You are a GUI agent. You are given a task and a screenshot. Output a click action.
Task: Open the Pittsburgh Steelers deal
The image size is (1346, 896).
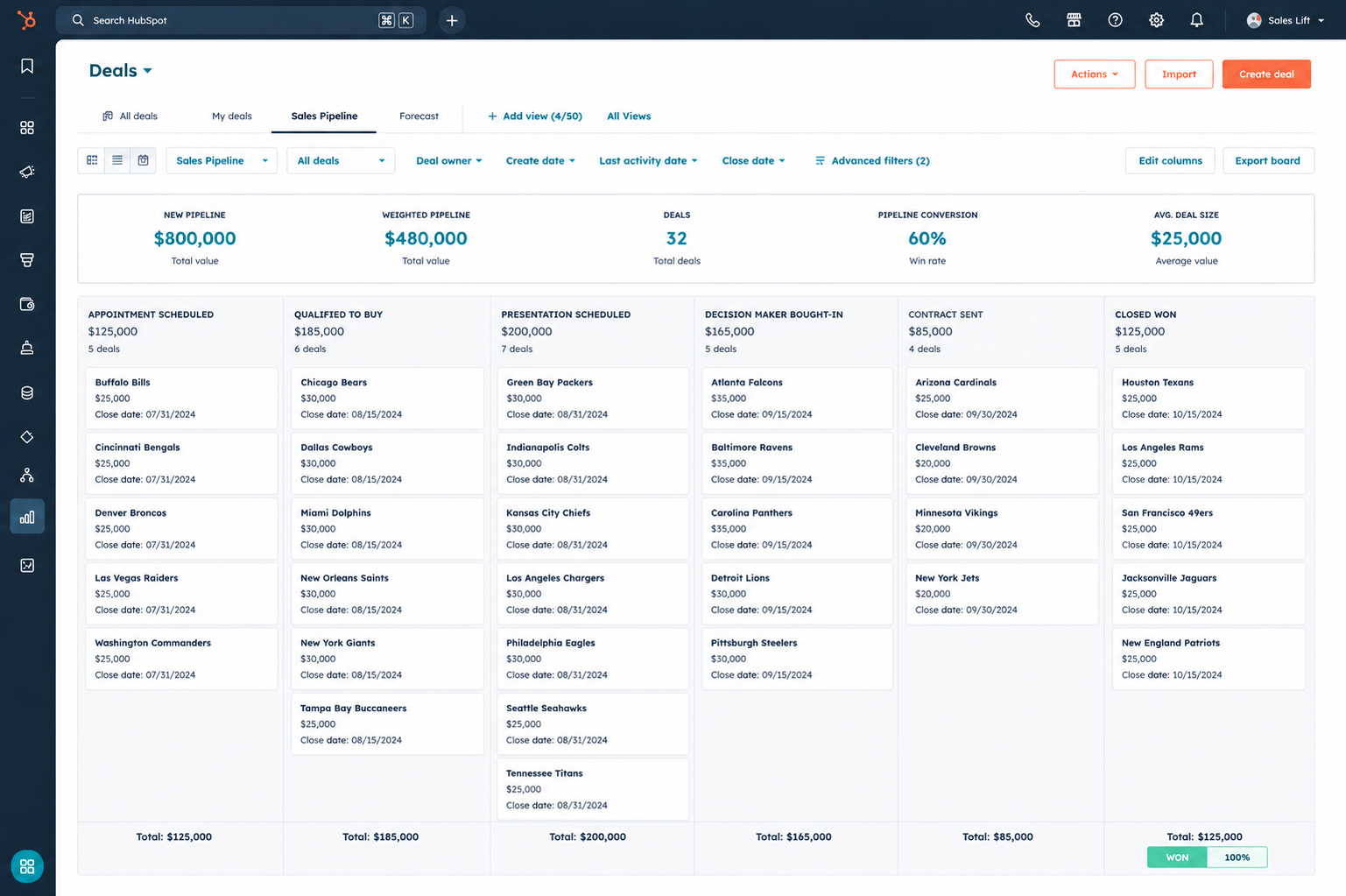pos(797,659)
